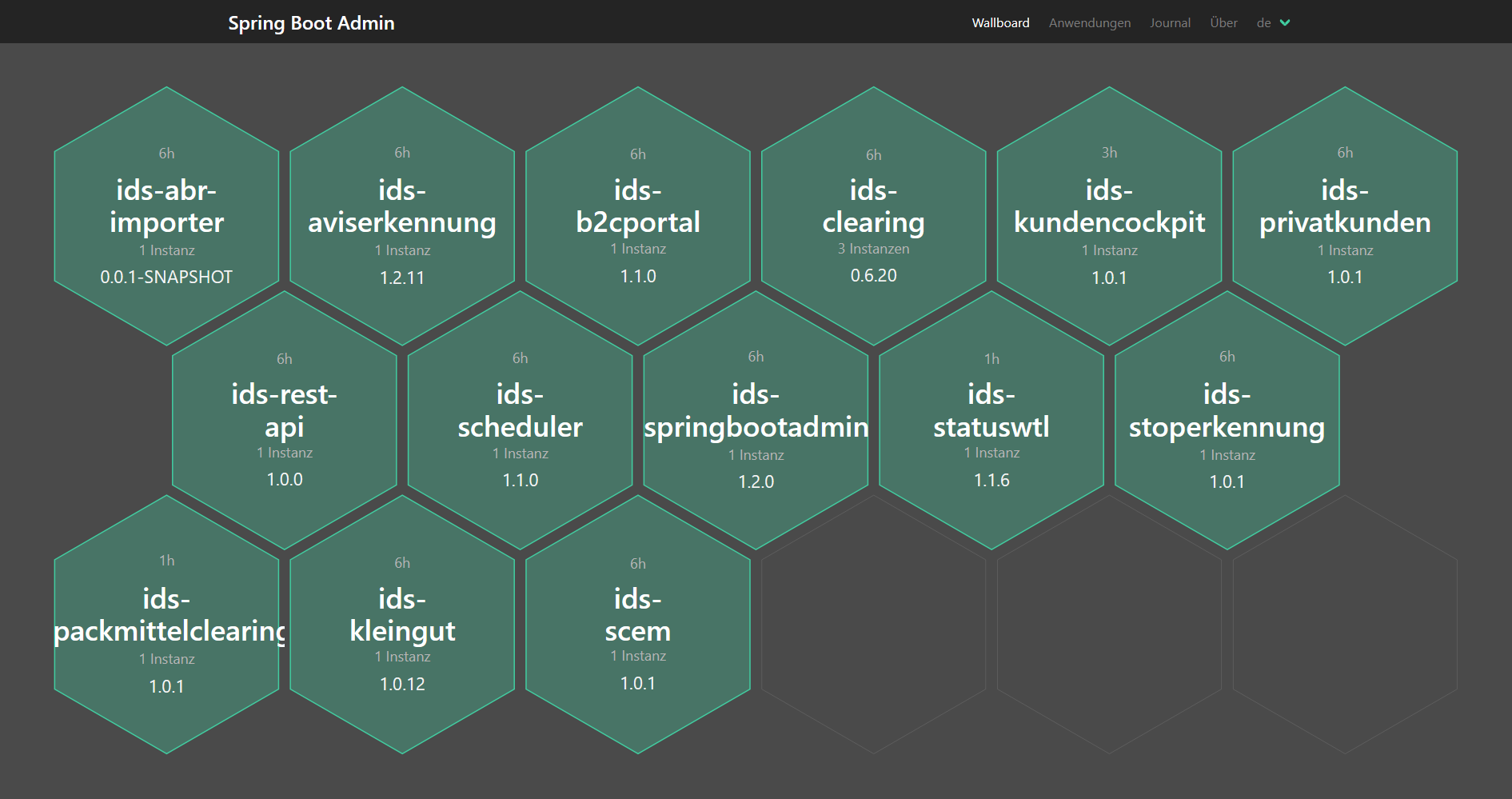
Task: Select the ids-statuswtl tile
Action: [991, 420]
